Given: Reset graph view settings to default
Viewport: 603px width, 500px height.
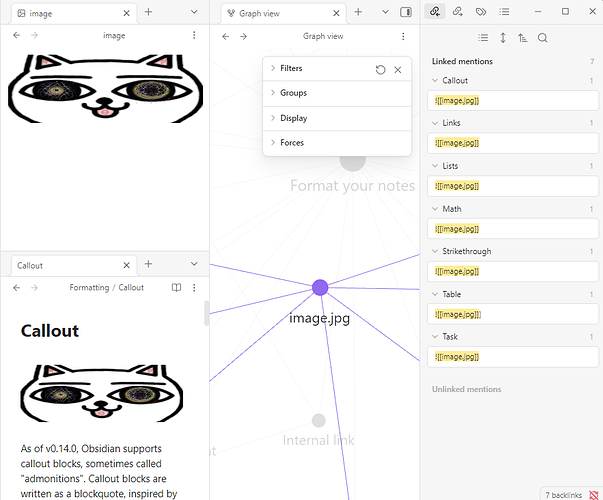Looking at the screenshot, I should (x=380, y=69).
